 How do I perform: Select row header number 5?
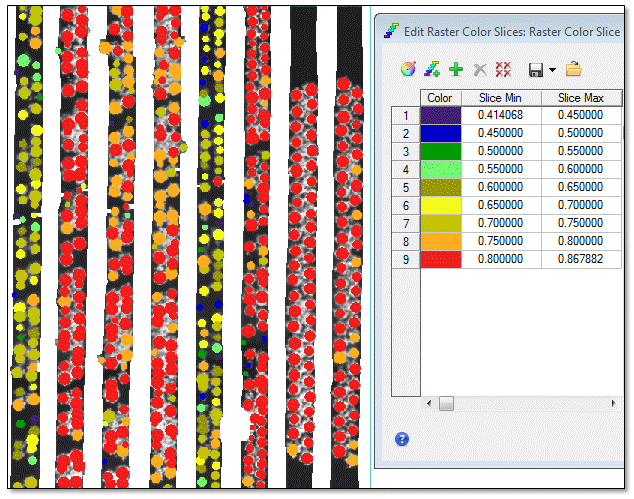pos(406,188)
